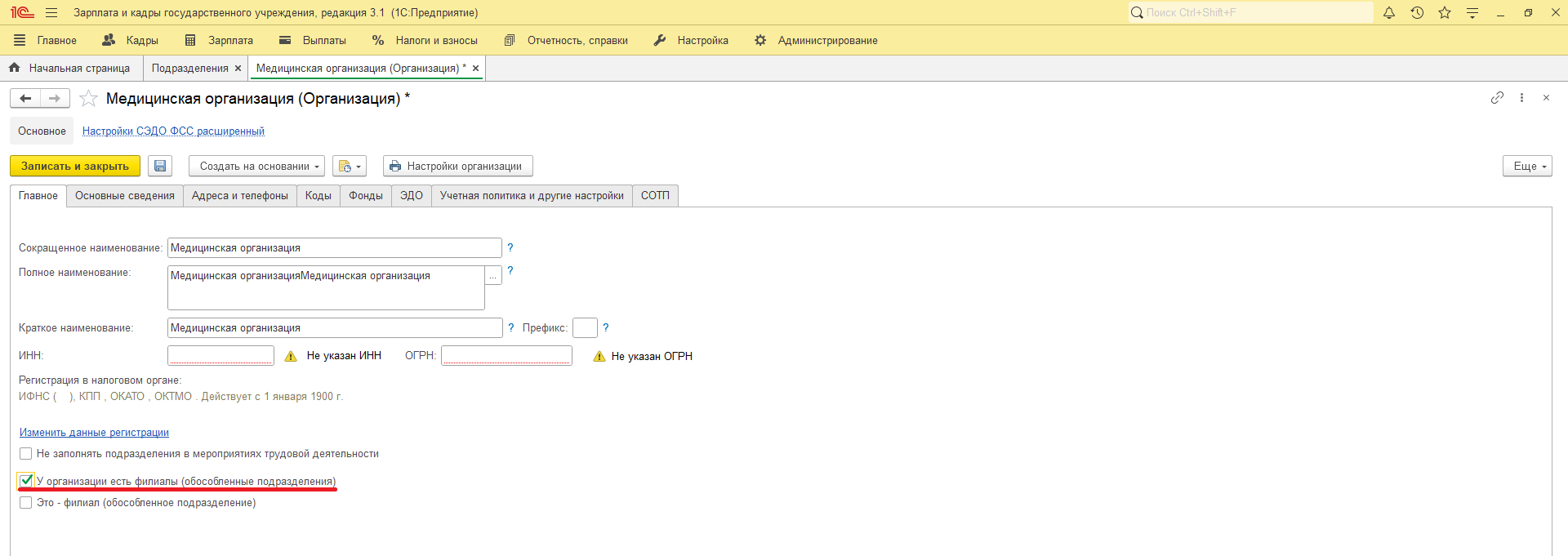Open Настройки СЭДО ФСС расширенный link

point(173,131)
